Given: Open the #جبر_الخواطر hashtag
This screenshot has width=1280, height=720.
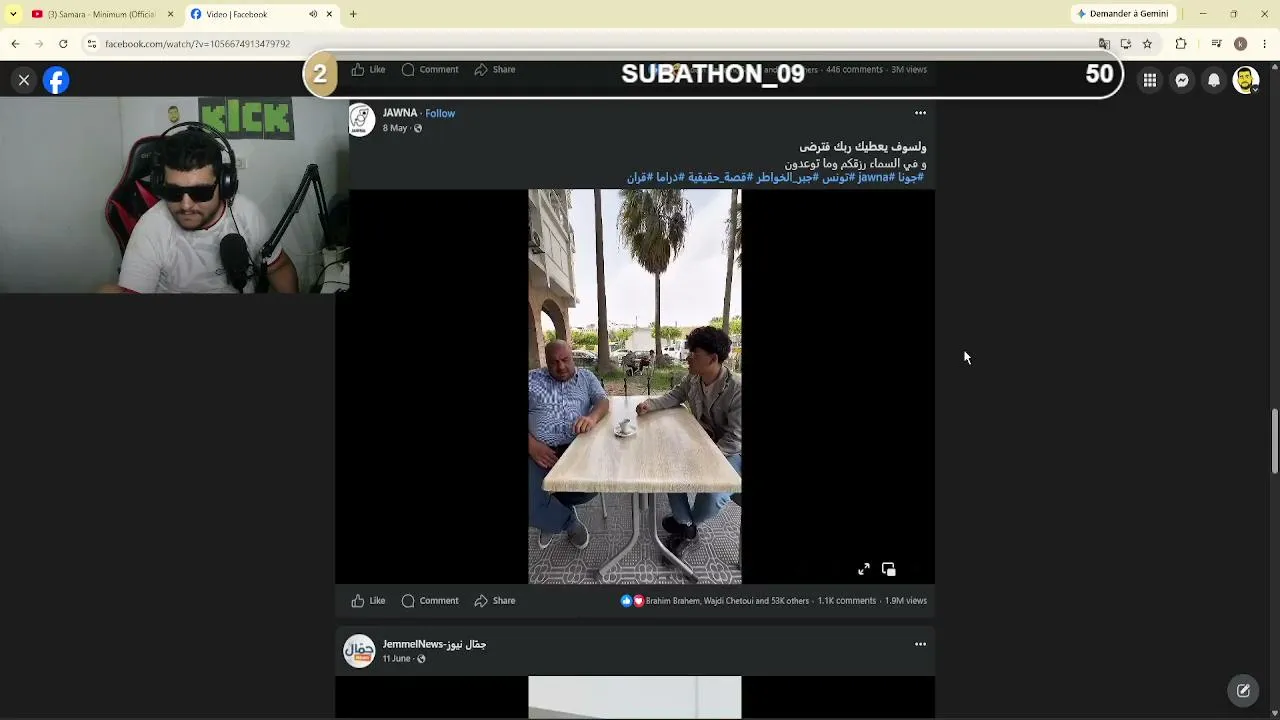Looking at the screenshot, I should (787, 177).
